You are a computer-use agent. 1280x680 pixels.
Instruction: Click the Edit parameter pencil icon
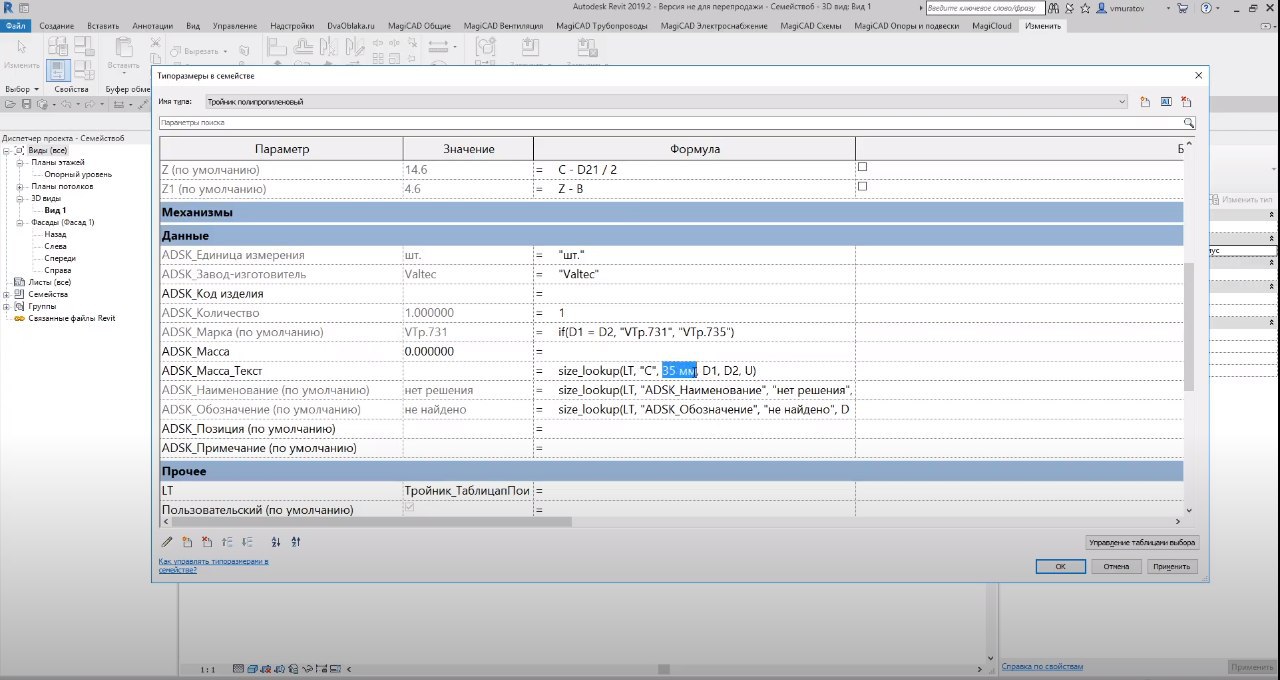pyautogui.click(x=167, y=542)
